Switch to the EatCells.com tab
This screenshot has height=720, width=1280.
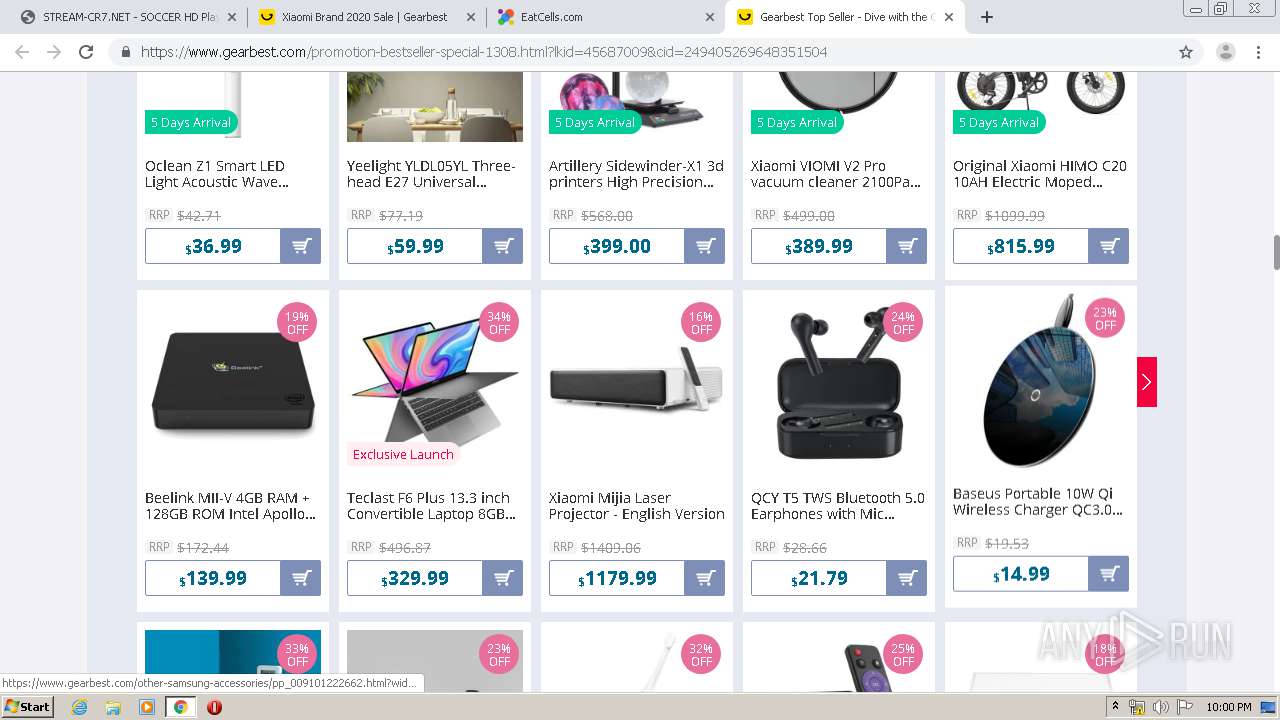point(605,17)
